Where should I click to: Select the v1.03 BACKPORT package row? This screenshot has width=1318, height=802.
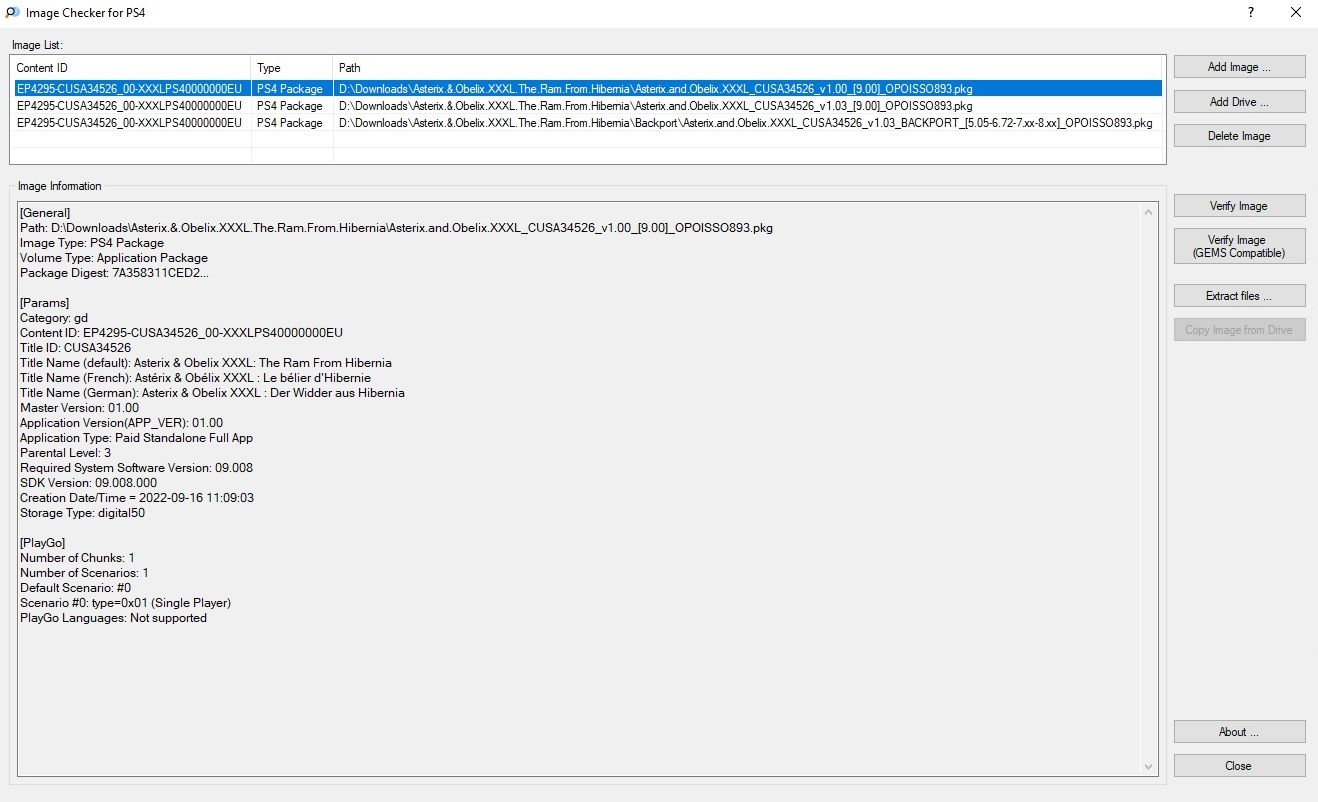(x=587, y=123)
